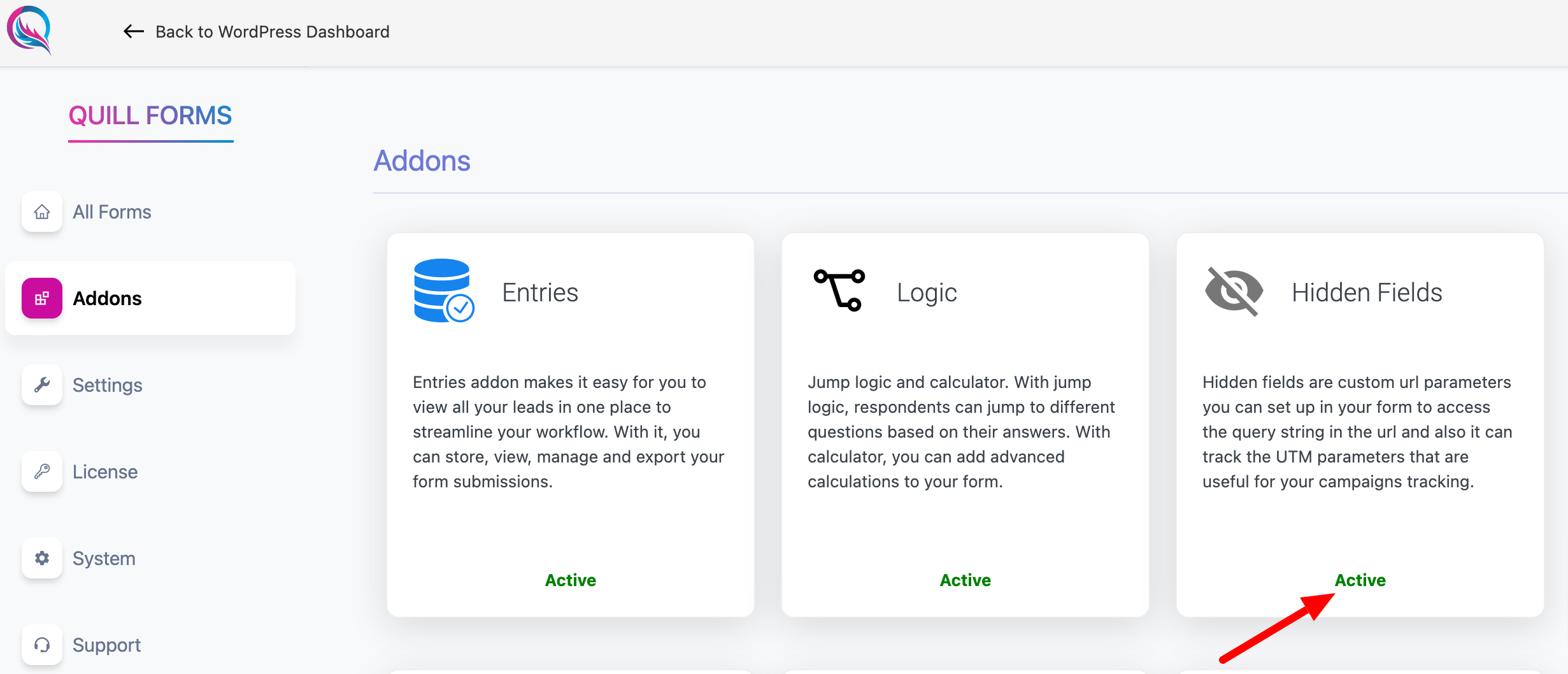Click the System gear icon
This screenshot has height=674, width=1568.
coord(42,558)
